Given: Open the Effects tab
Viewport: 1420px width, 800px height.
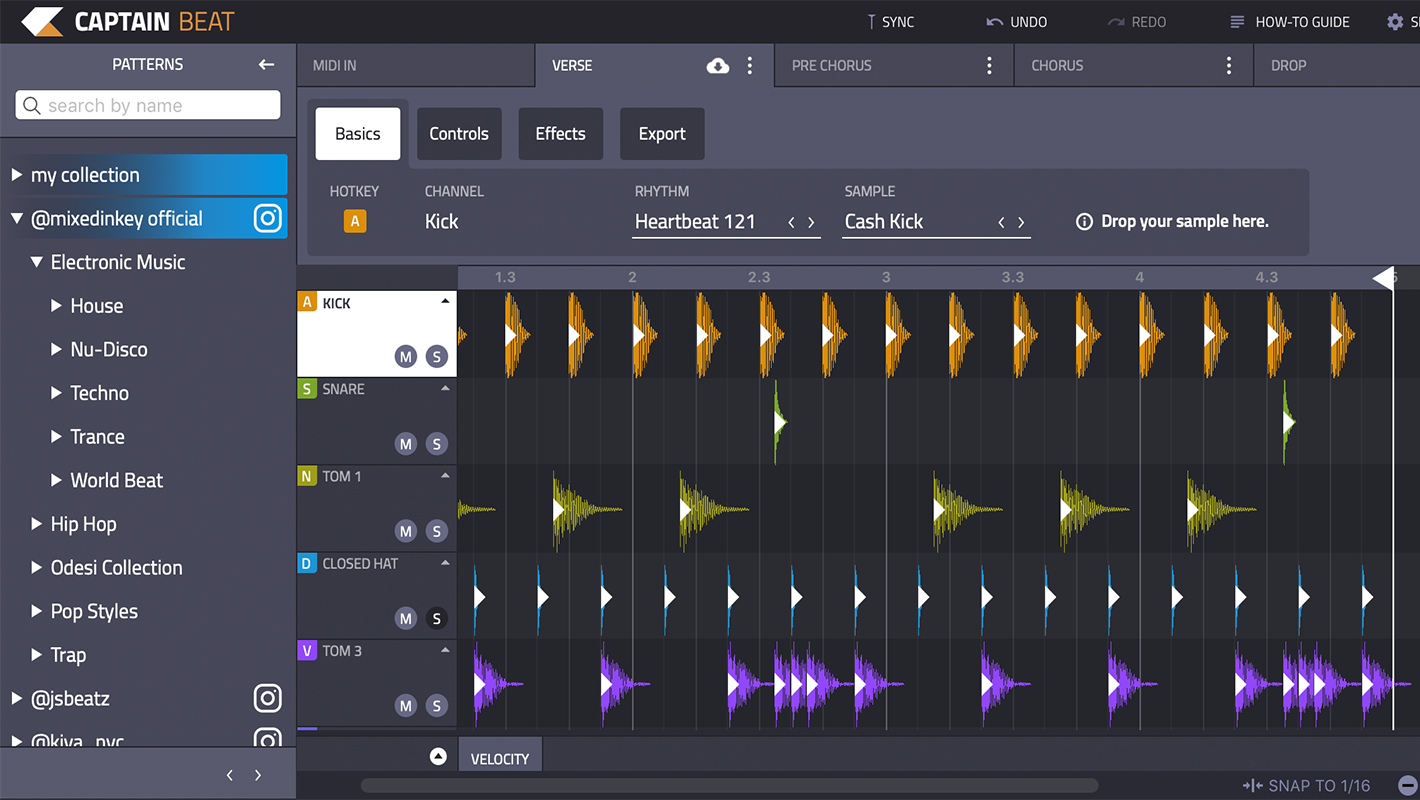Looking at the screenshot, I should tap(560, 134).
